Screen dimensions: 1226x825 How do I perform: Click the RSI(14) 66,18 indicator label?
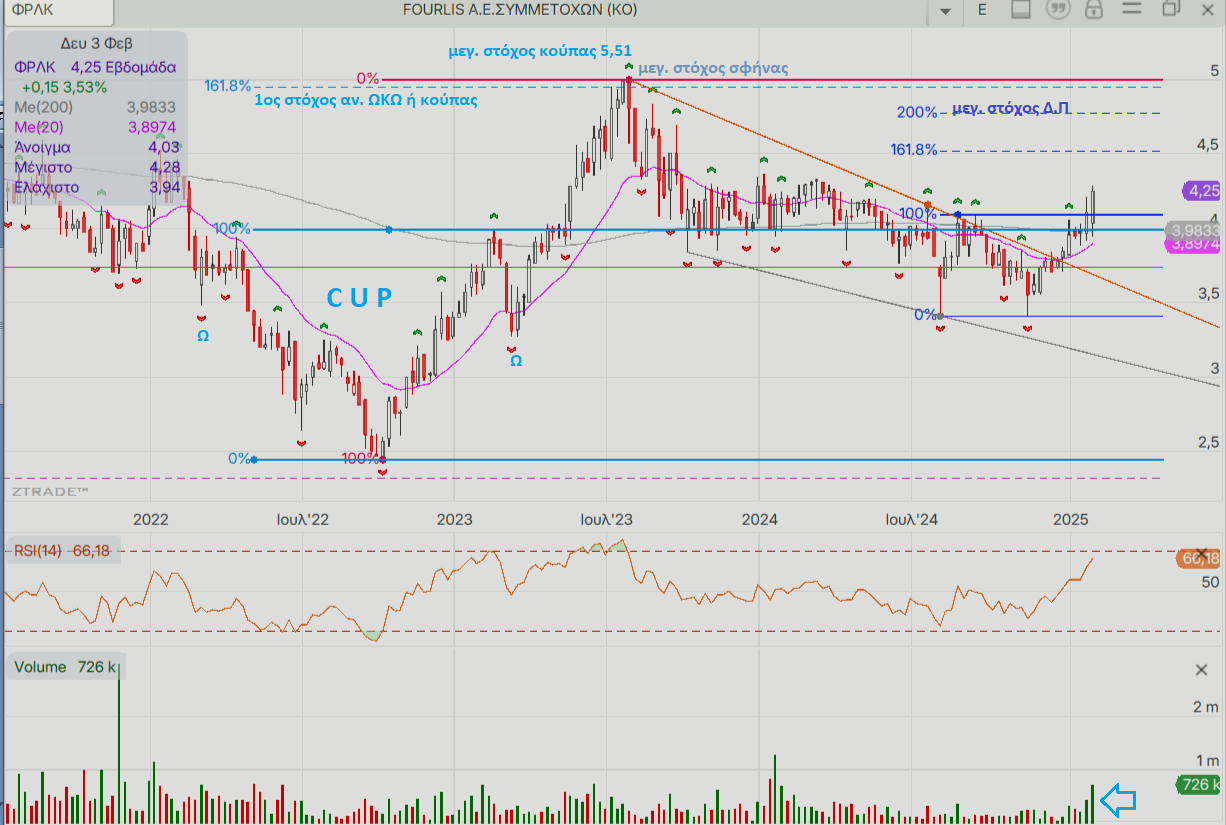(x=62, y=550)
